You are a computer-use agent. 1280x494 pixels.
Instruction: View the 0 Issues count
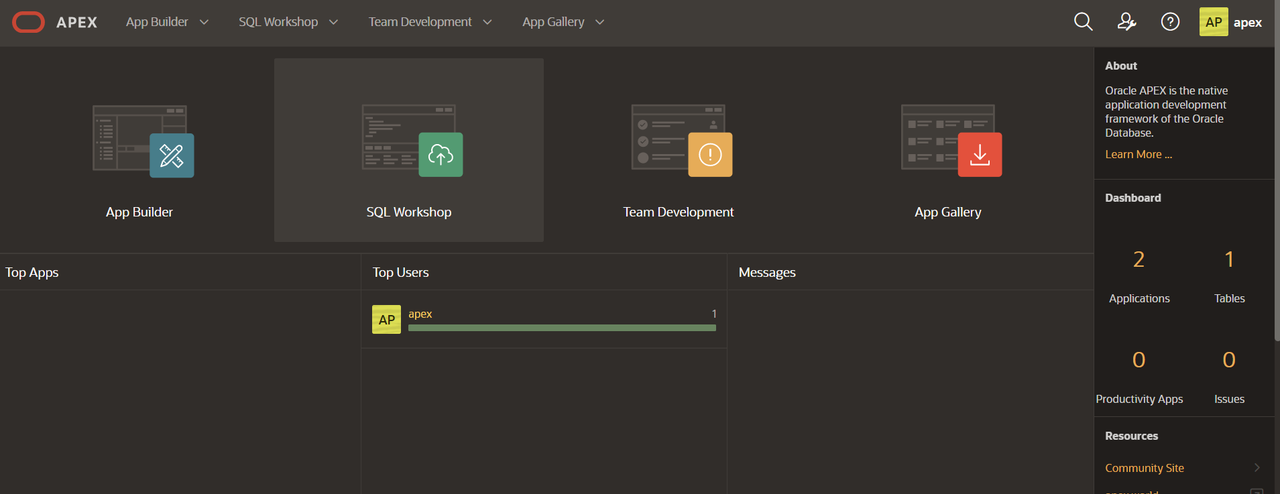click(x=1229, y=360)
